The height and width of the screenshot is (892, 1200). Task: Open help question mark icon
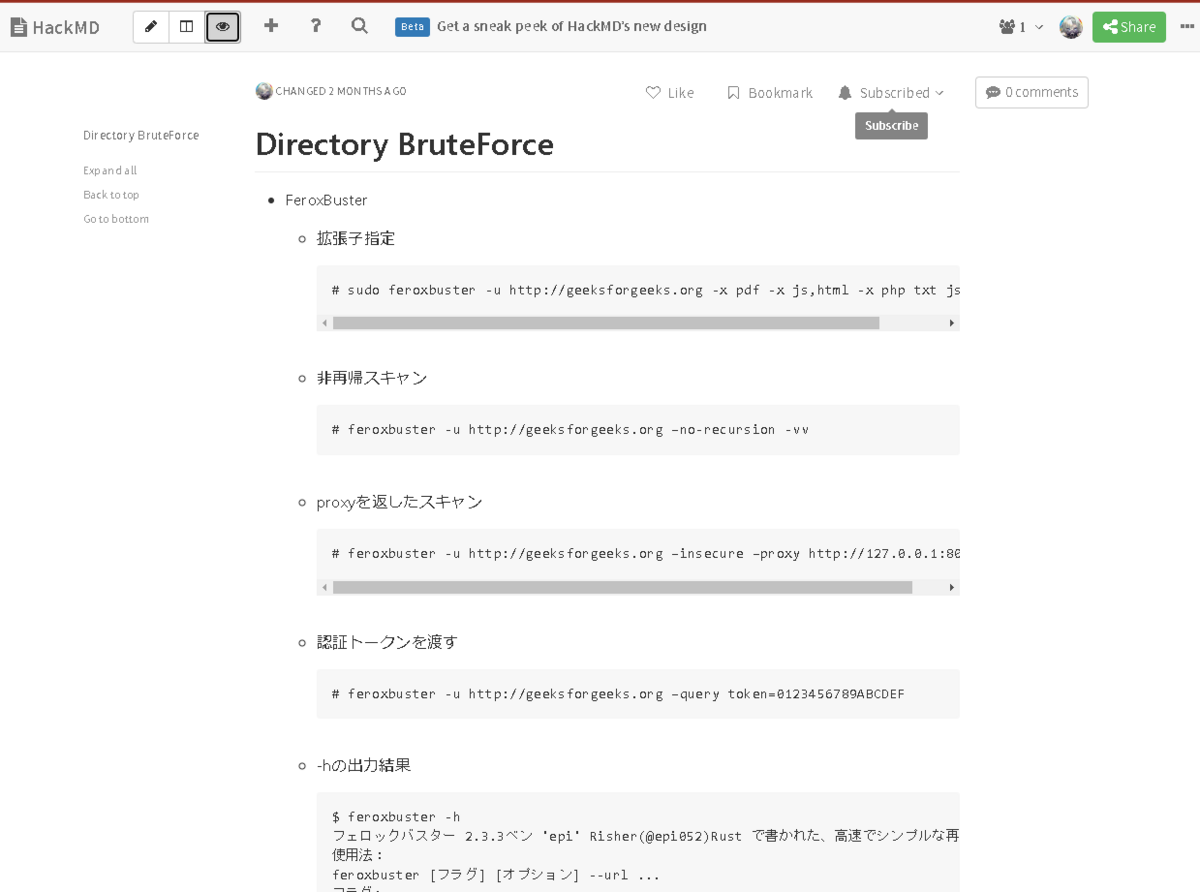click(315, 26)
